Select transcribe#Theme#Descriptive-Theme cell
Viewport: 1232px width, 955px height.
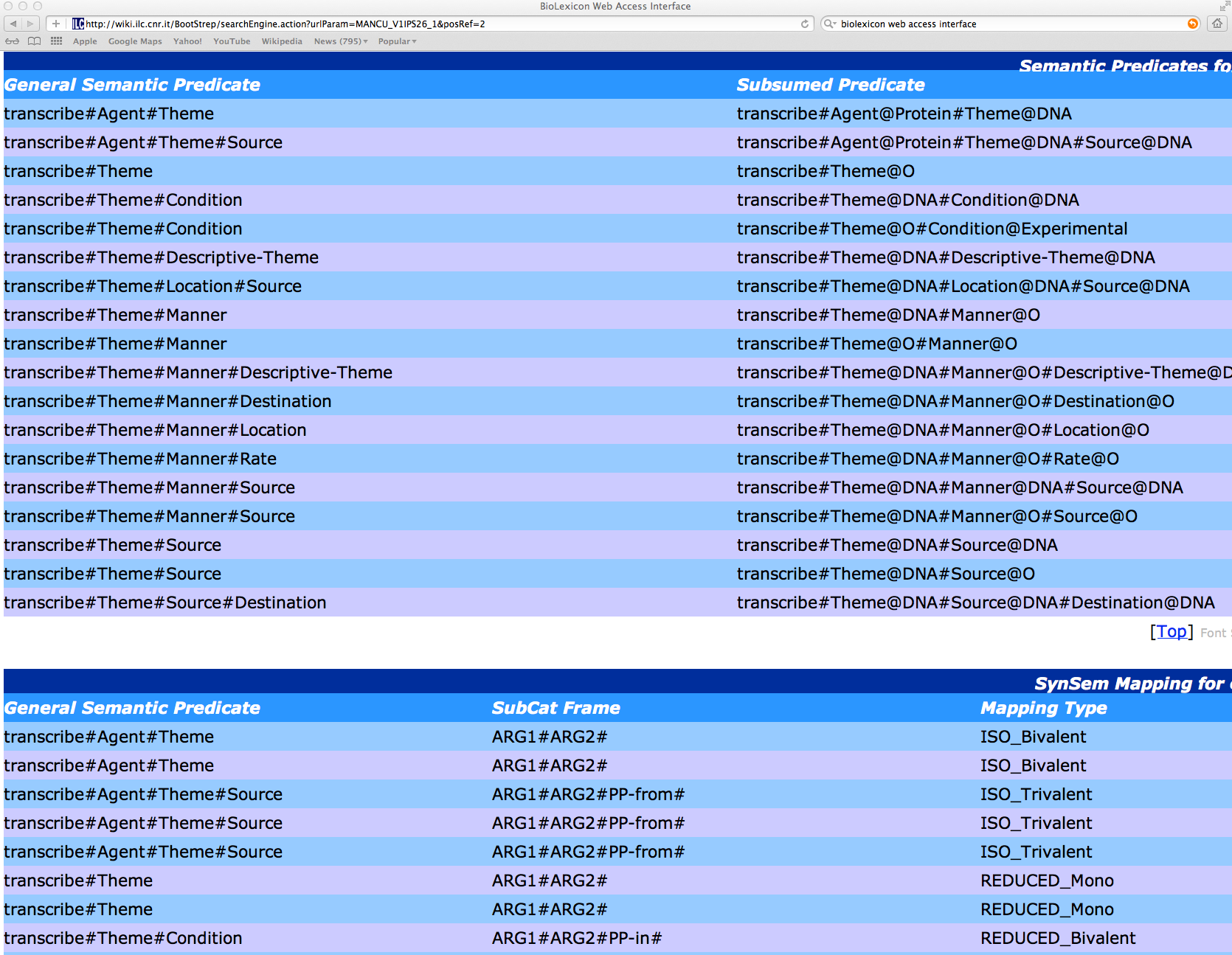(x=161, y=257)
